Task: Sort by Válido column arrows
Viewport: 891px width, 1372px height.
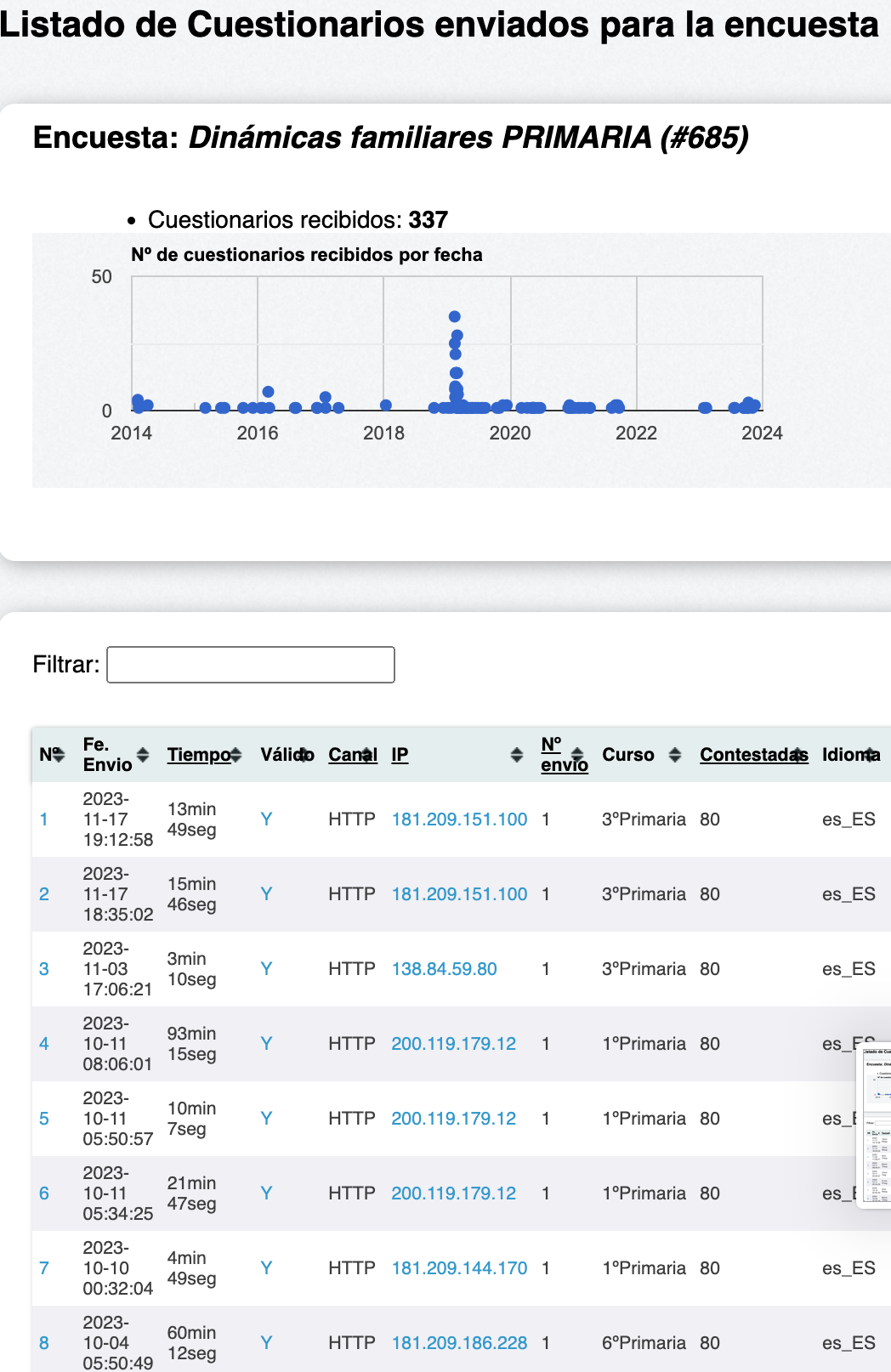Action: [304, 755]
